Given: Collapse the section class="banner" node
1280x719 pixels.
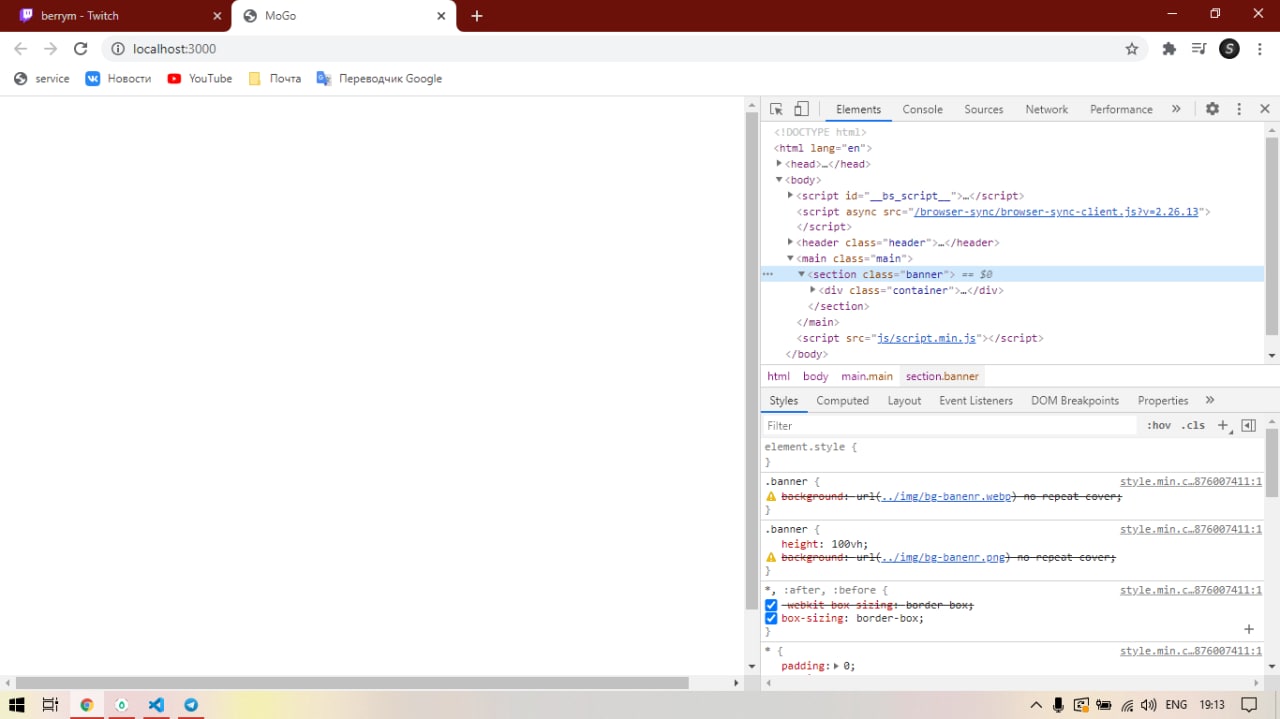Looking at the screenshot, I should pyautogui.click(x=801, y=274).
